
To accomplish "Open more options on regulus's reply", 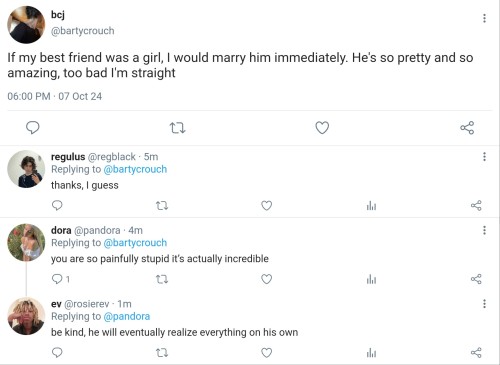I will [484, 156].
